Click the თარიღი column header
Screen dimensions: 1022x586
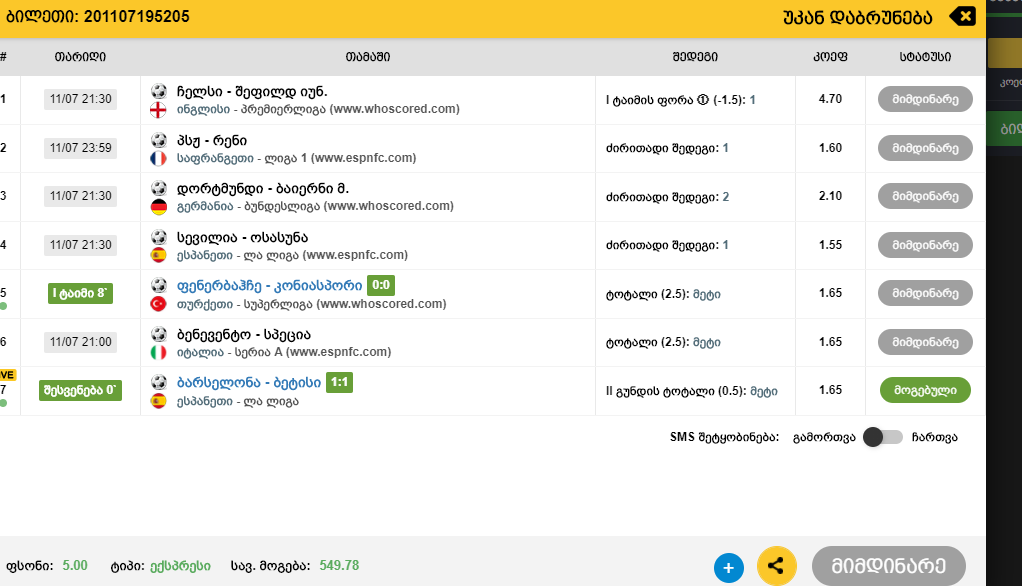click(x=80, y=57)
